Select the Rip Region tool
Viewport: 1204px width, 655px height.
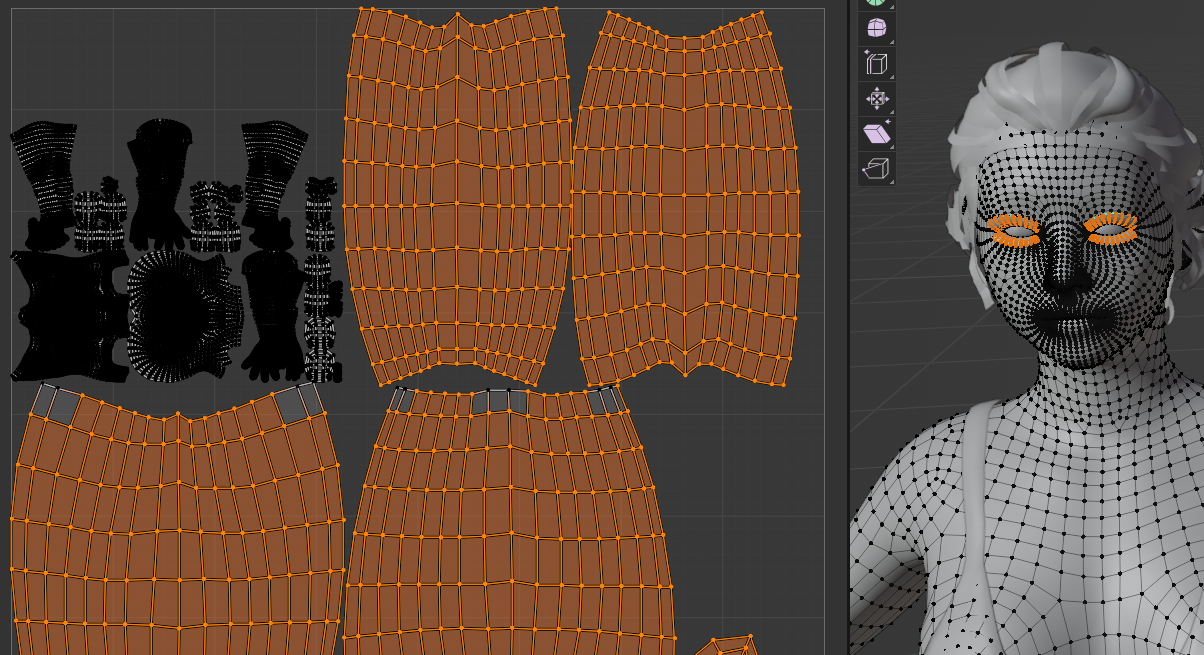(x=877, y=168)
